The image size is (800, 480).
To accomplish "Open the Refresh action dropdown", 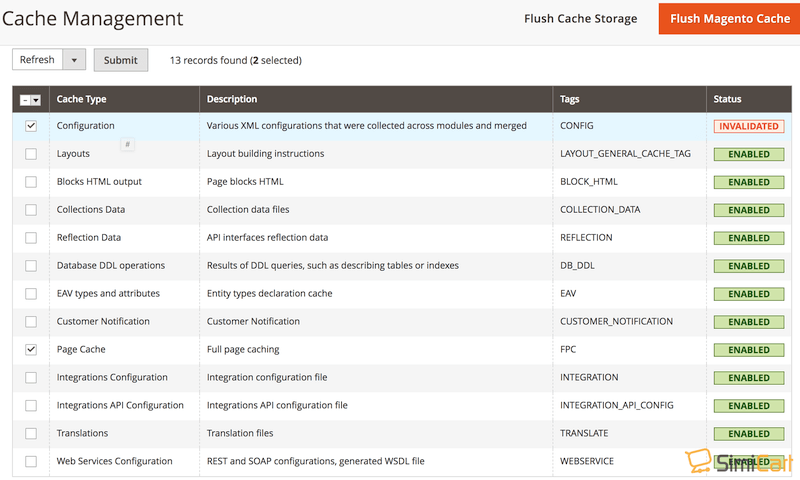I will 75,60.
